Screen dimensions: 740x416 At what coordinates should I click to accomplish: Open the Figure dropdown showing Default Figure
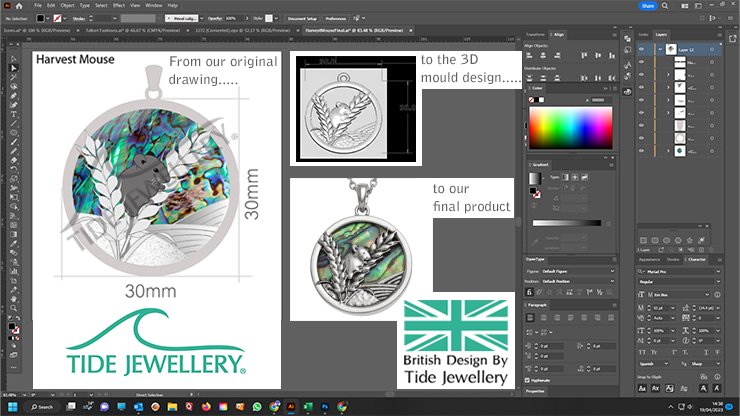click(578, 271)
